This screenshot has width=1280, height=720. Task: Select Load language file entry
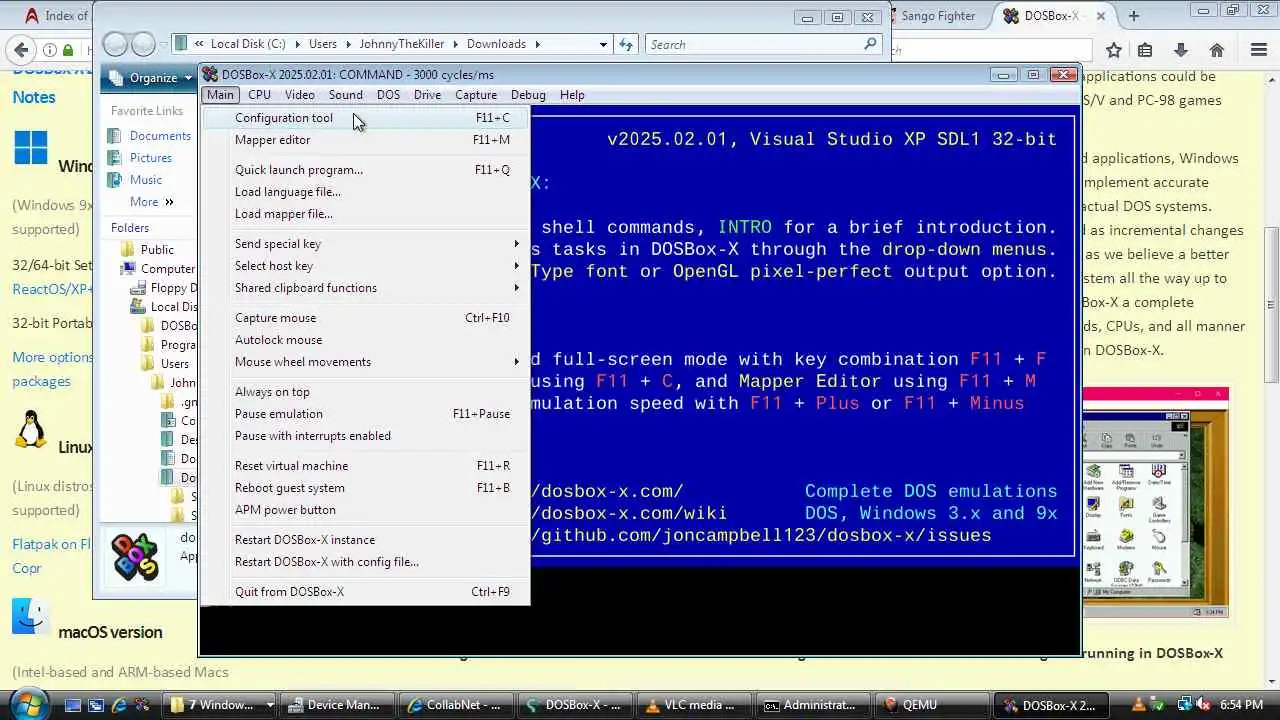point(366,192)
